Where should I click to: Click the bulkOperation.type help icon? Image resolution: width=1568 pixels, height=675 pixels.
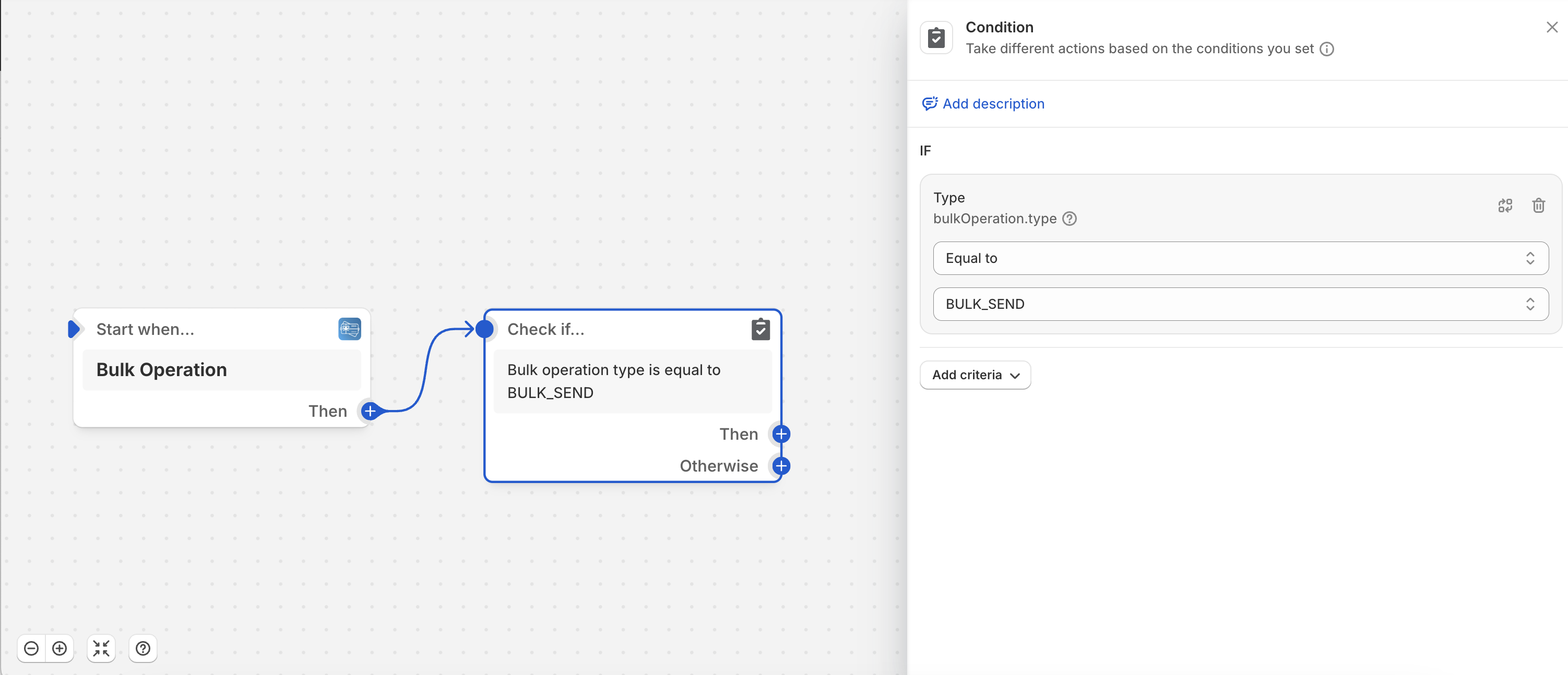pyautogui.click(x=1069, y=219)
